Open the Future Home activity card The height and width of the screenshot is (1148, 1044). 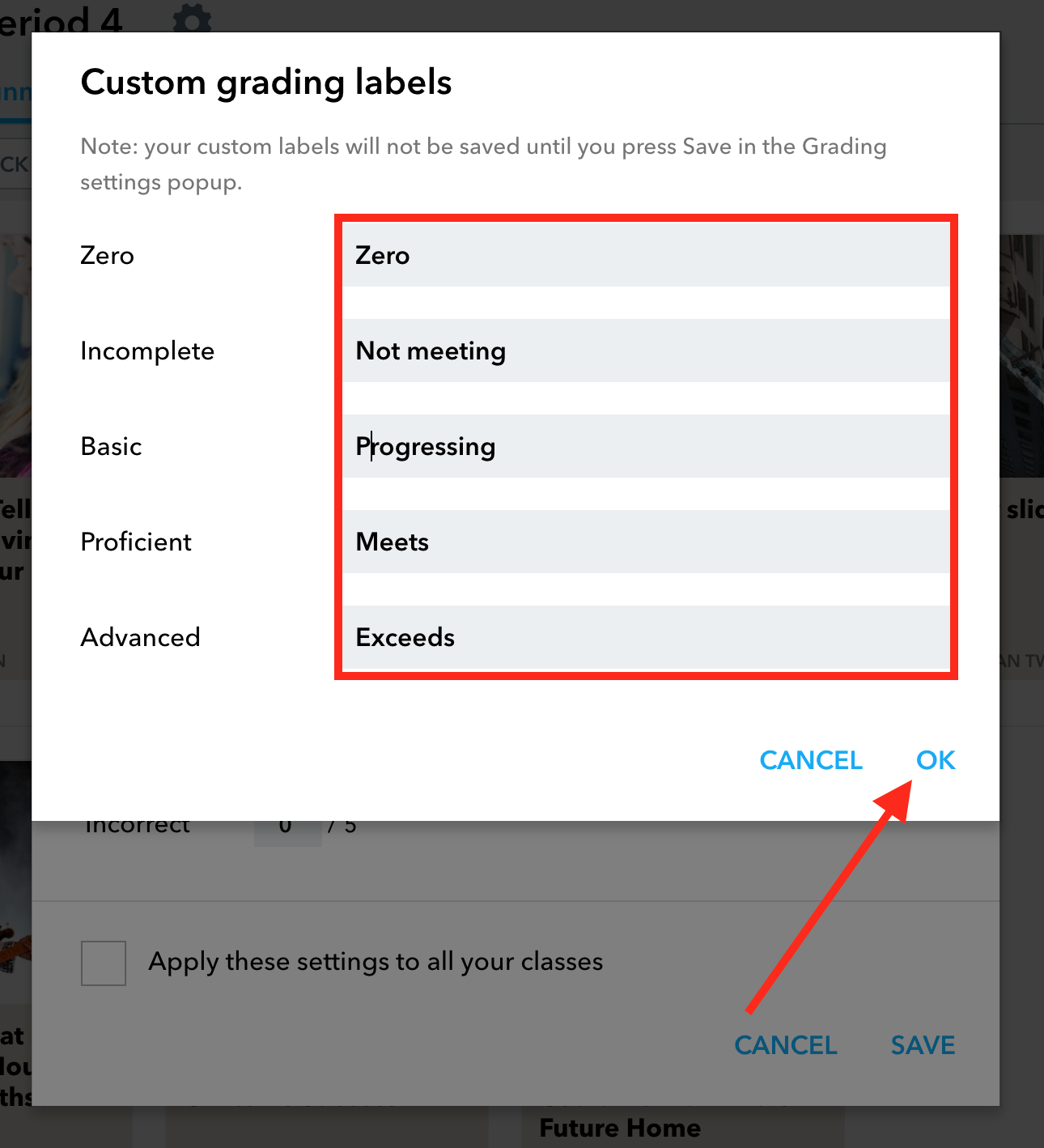tap(620, 1128)
